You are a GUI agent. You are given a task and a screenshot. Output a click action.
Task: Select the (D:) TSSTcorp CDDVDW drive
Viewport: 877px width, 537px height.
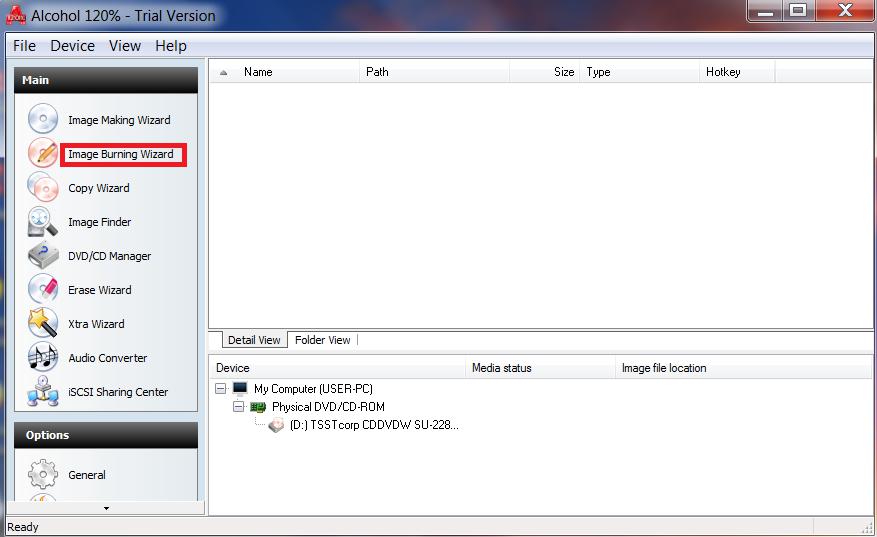tap(374, 425)
